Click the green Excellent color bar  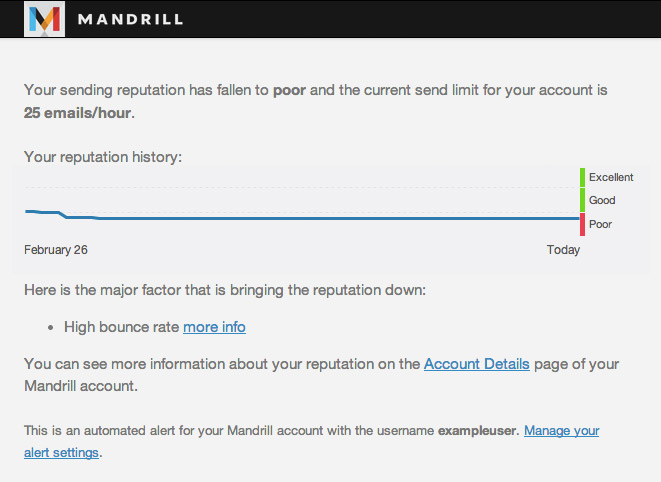click(x=582, y=178)
